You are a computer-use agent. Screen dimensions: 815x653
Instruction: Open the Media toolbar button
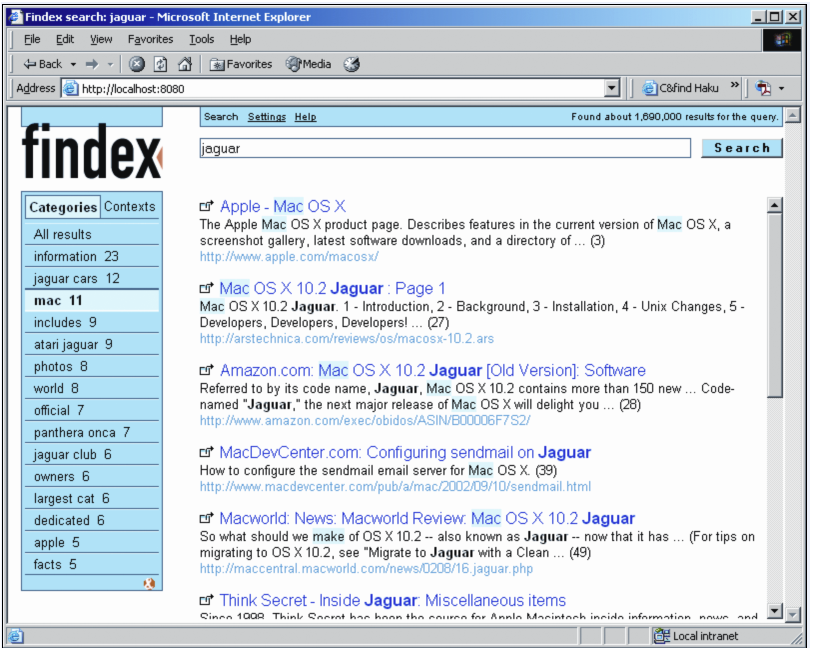[308, 64]
